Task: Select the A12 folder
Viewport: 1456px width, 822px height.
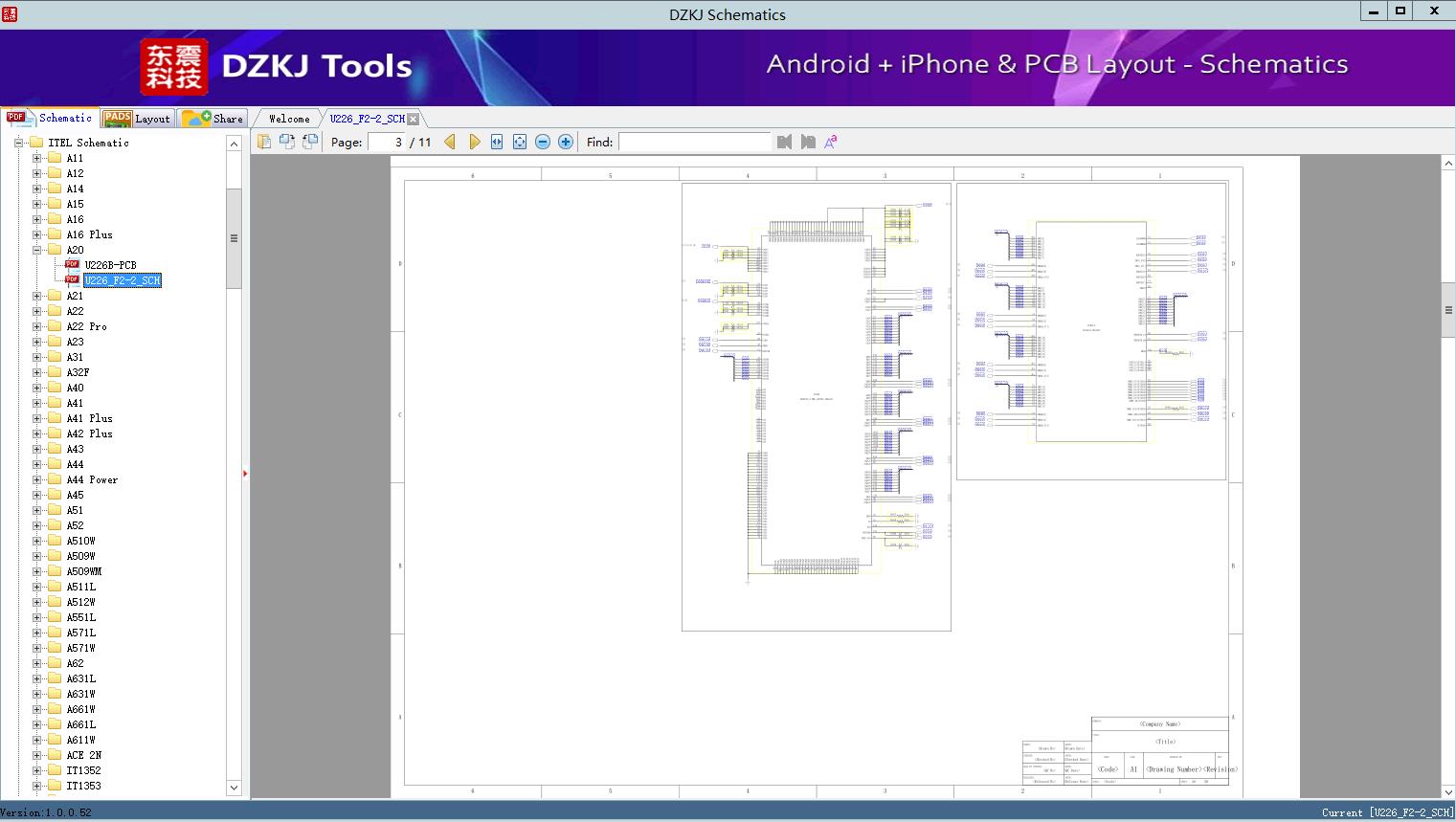Action: pos(75,173)
